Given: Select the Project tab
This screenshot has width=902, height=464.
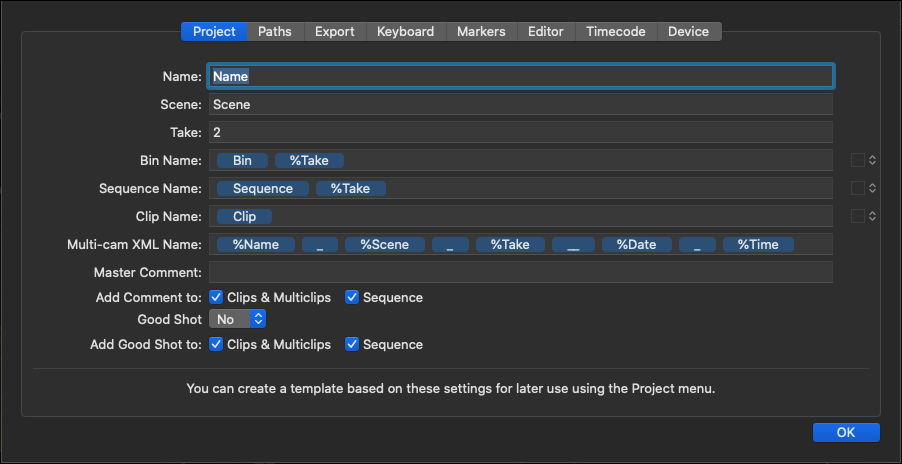Looking at the screenshot, I should 214,32.
